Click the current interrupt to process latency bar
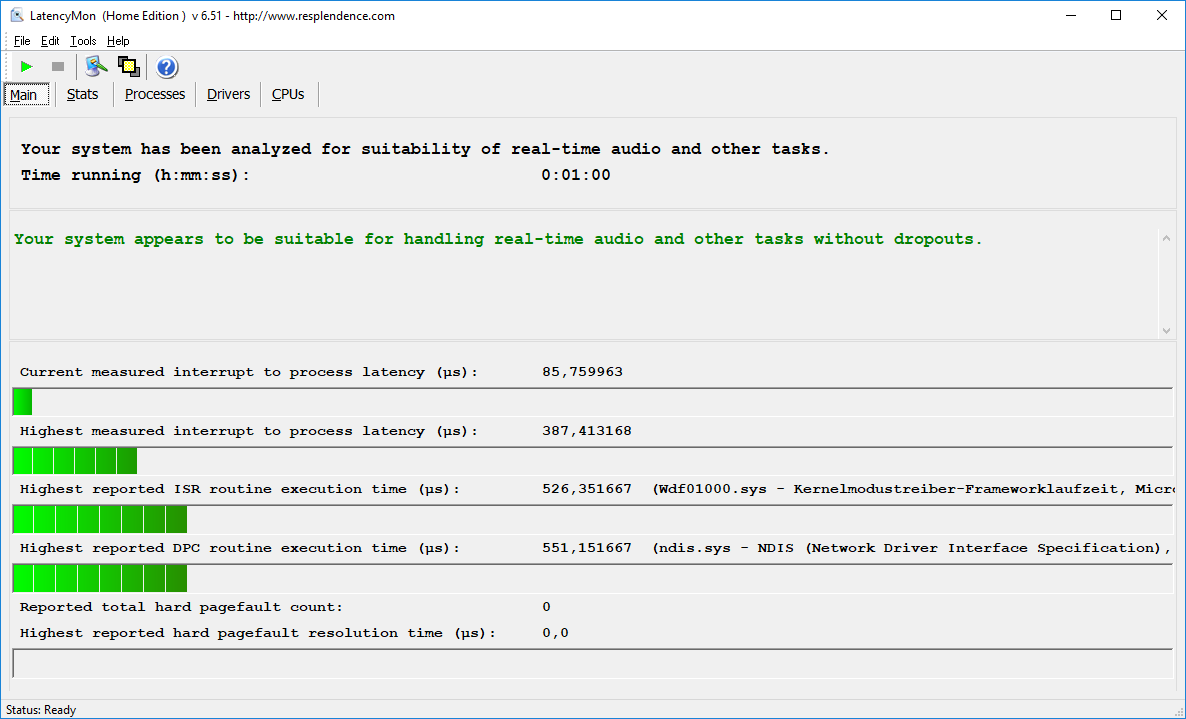The image size is (1186, 719). coord(22,402)
